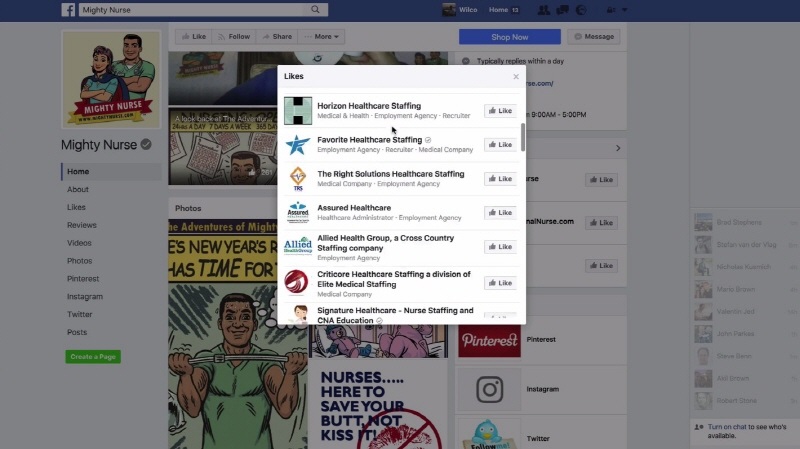Share the Mighty Nurse page

click(277, 37)
